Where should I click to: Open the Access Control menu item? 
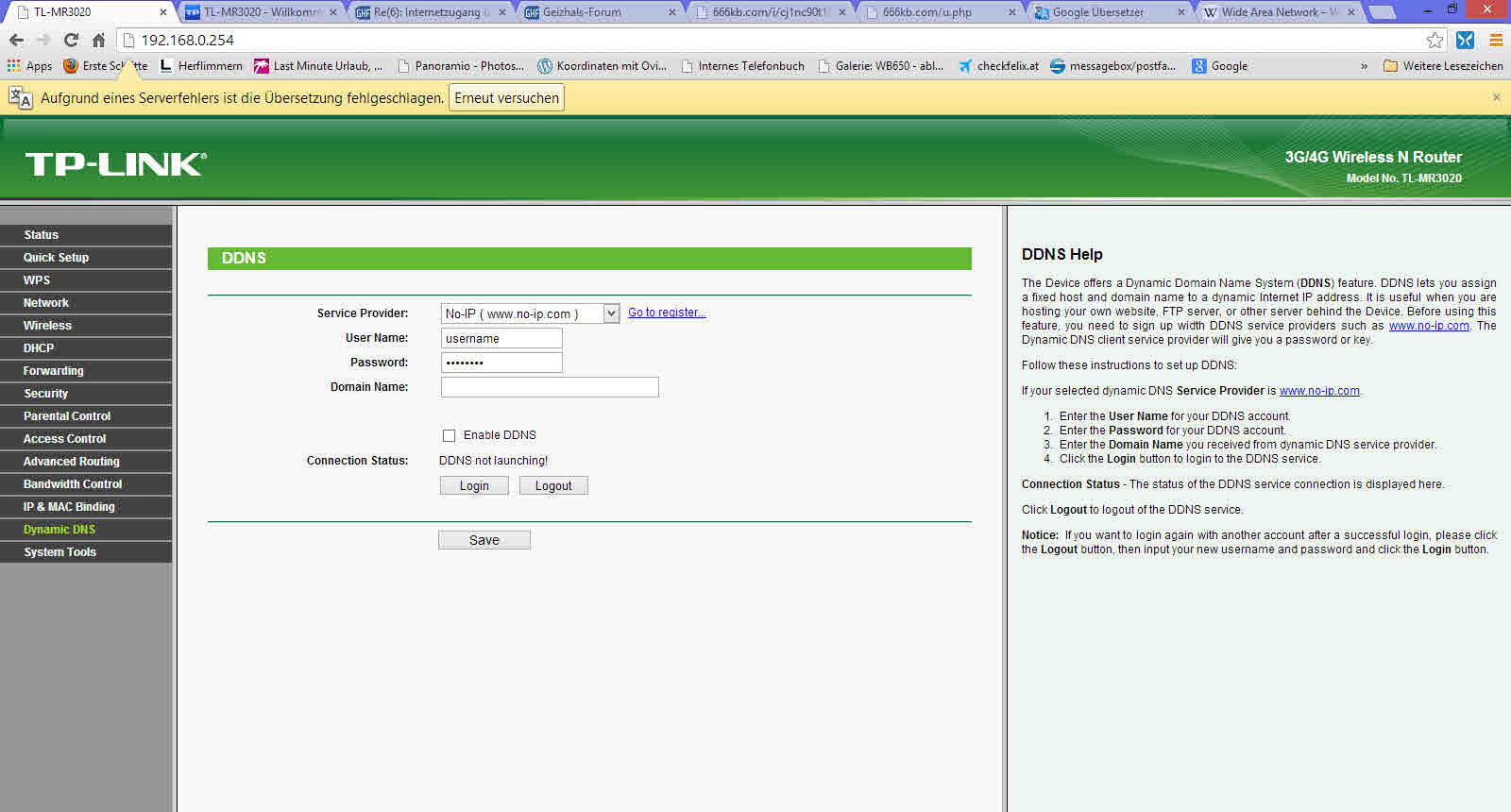pyautogui.click(x=86, y=439)
